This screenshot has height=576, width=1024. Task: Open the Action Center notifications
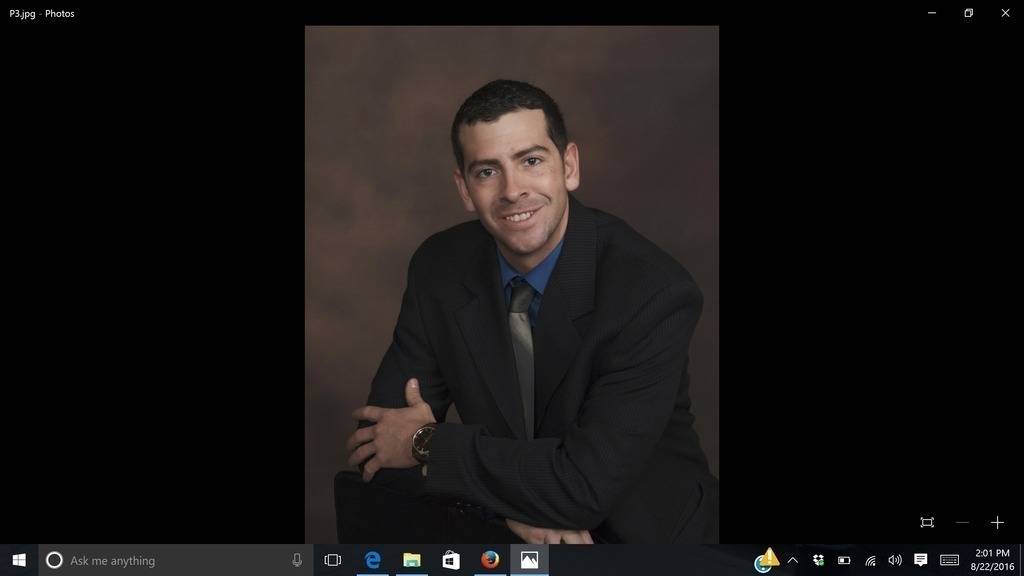coord(921,560)
